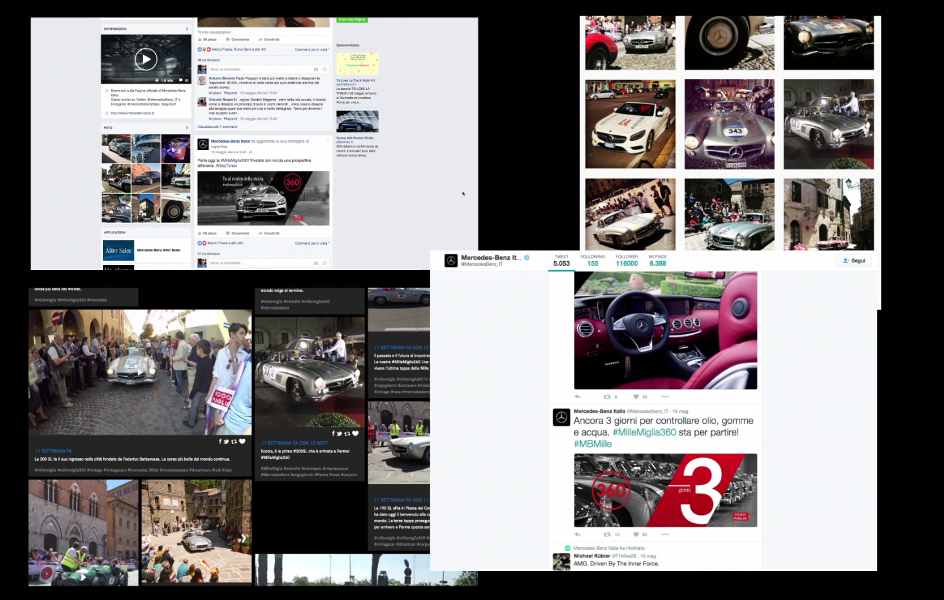Share the night gullwing post on Facebook
This screenshot has height=600, width=944.
tap(333, 433)
